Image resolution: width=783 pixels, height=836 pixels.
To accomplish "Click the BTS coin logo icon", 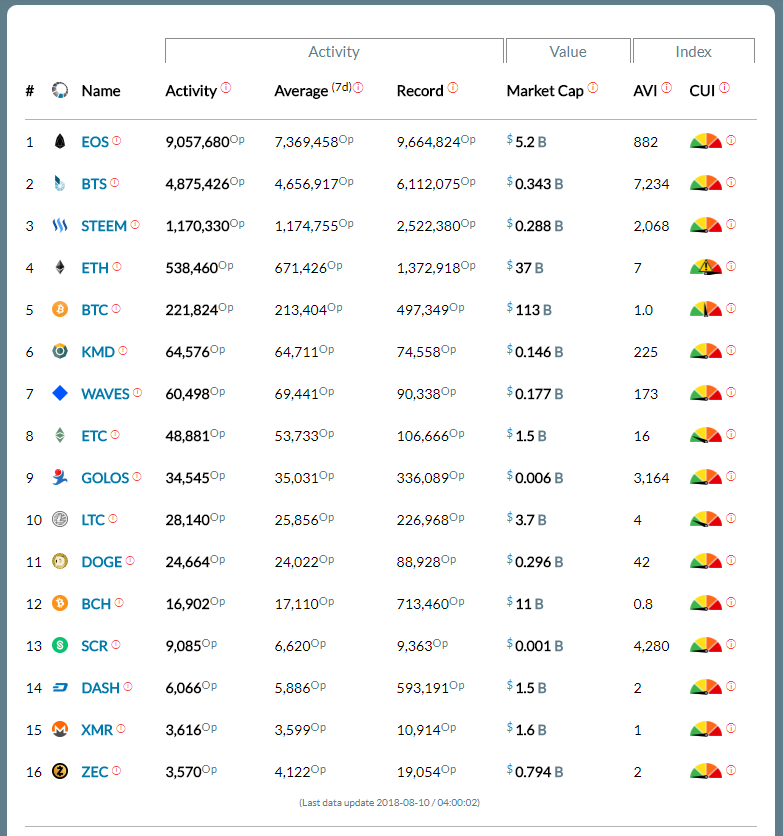I will pyautogui.click(x=60, y=183).
